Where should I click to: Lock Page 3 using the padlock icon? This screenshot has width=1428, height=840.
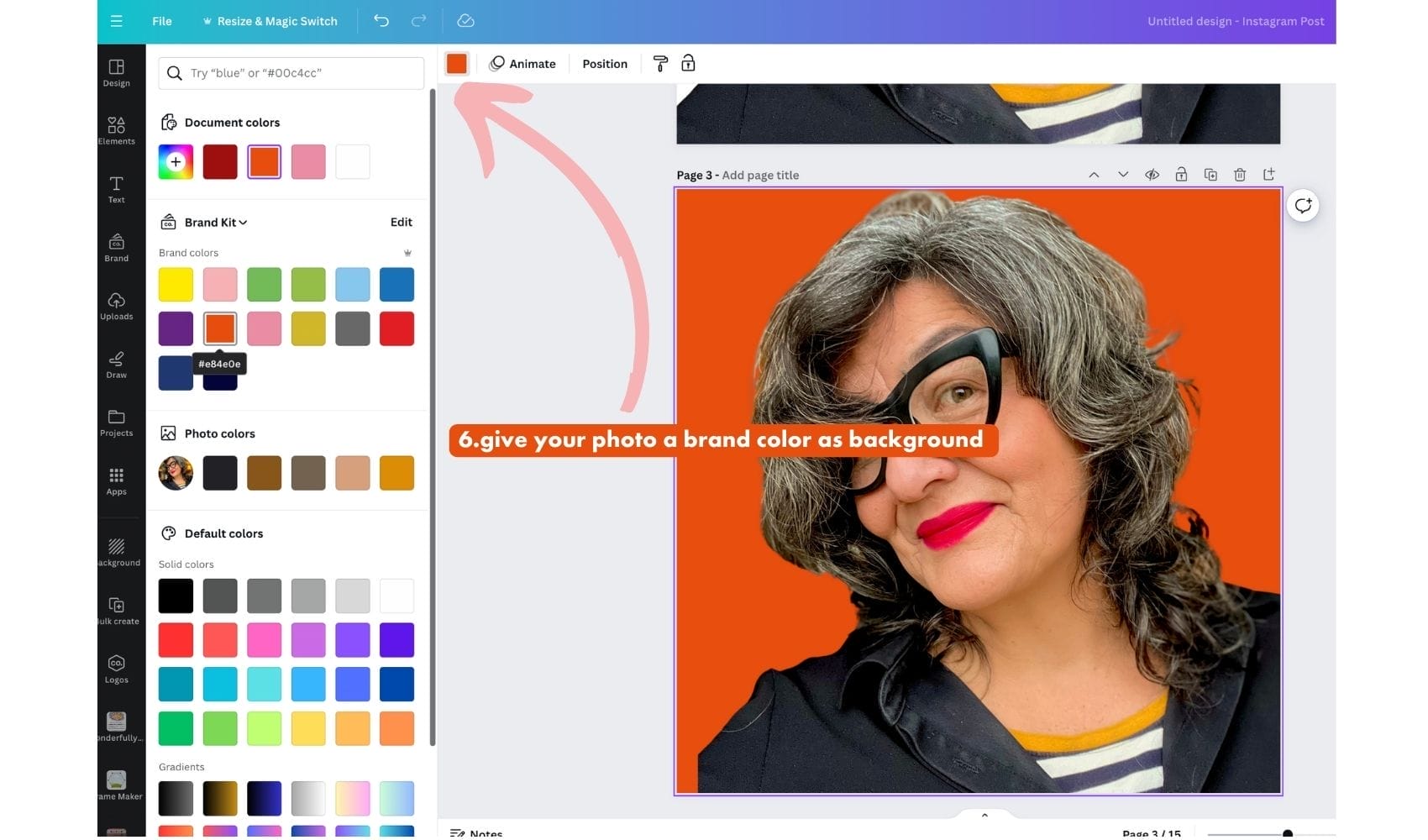[x=1181, y=174]
